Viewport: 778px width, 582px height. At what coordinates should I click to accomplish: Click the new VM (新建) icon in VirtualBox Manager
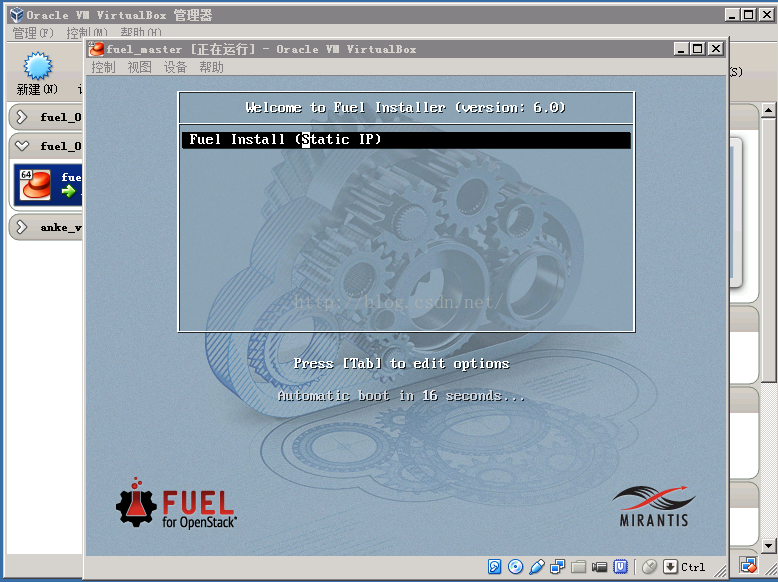point(38,65)
